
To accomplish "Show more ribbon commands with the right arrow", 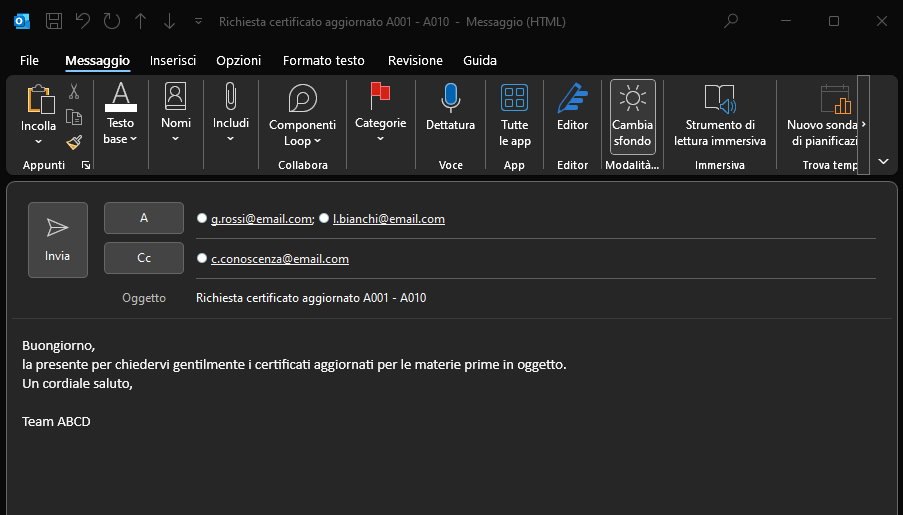I will tap(863, 124).
